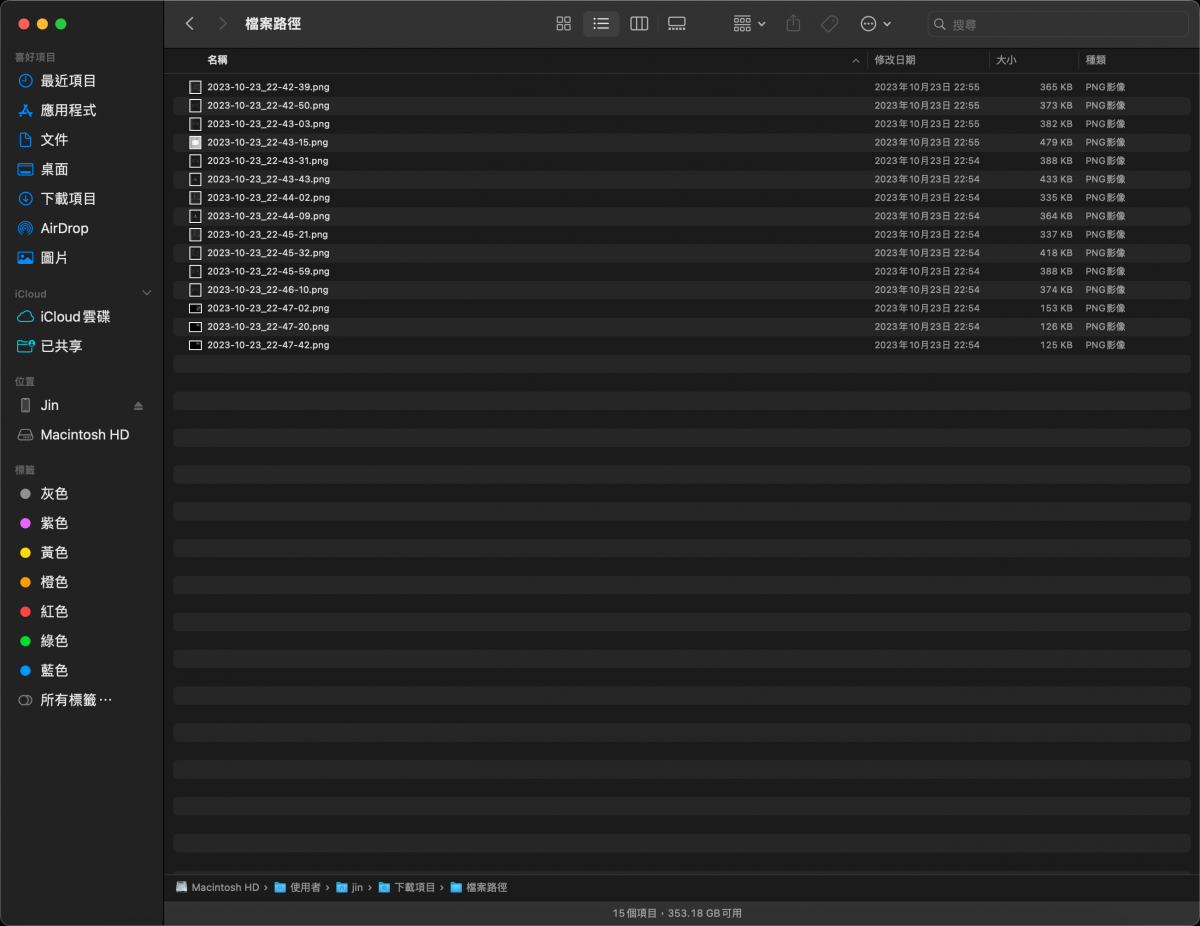
Task: Click 使用者 in the path bar
Action: [x=298, y=887]
